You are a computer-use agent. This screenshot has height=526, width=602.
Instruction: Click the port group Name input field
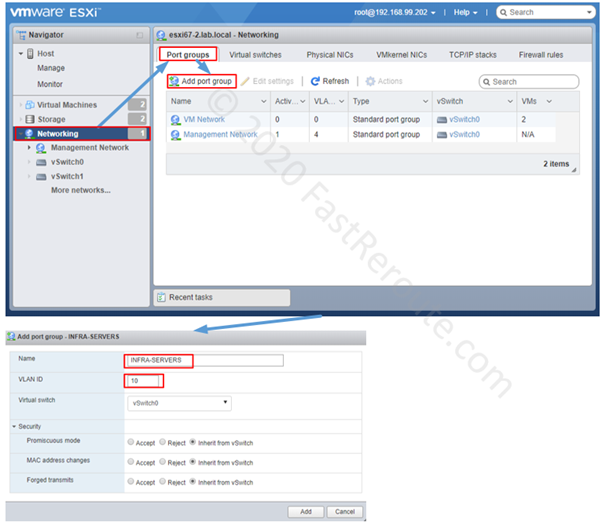coord(205,360)
